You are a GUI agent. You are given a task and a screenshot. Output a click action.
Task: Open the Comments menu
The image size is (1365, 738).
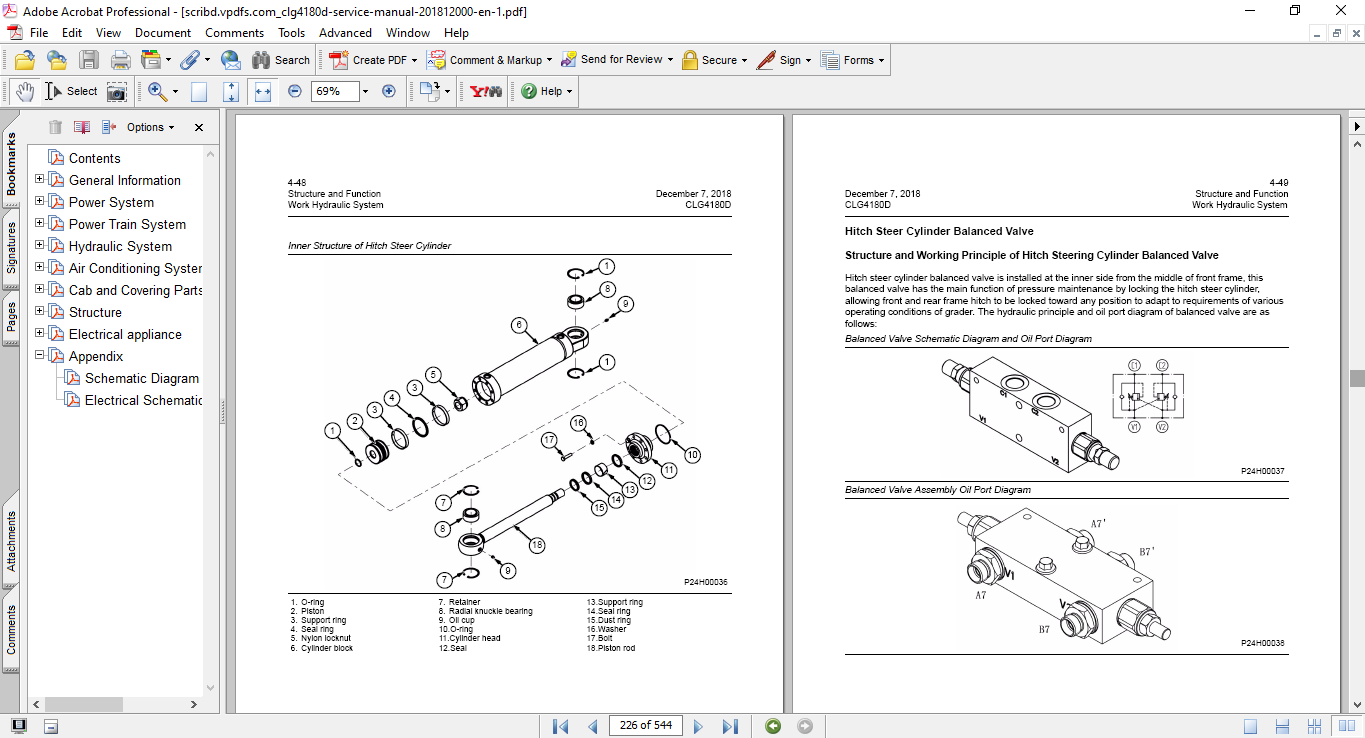[234, 33]
